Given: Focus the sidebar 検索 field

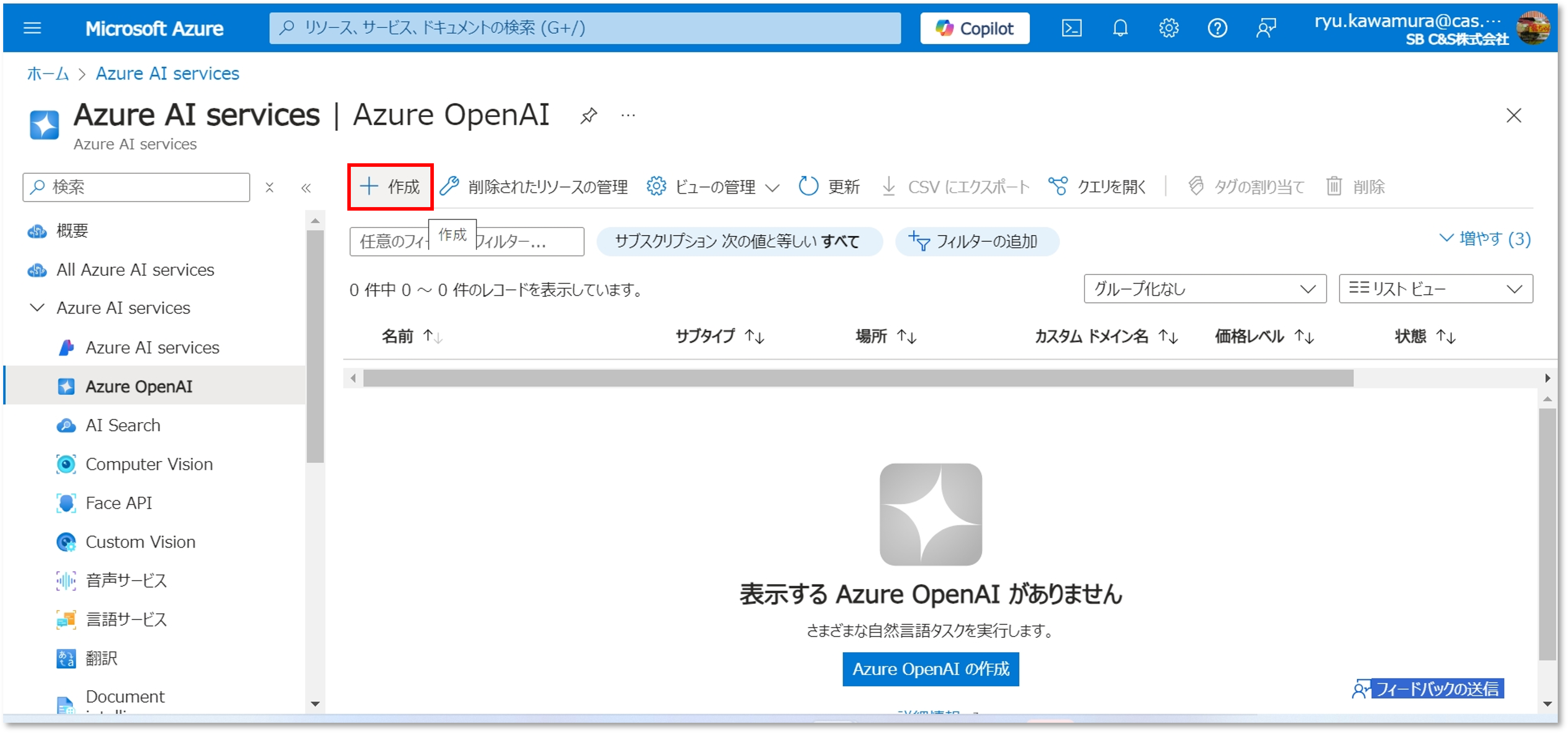Looking at the screenshot, I should click(136, 188).
